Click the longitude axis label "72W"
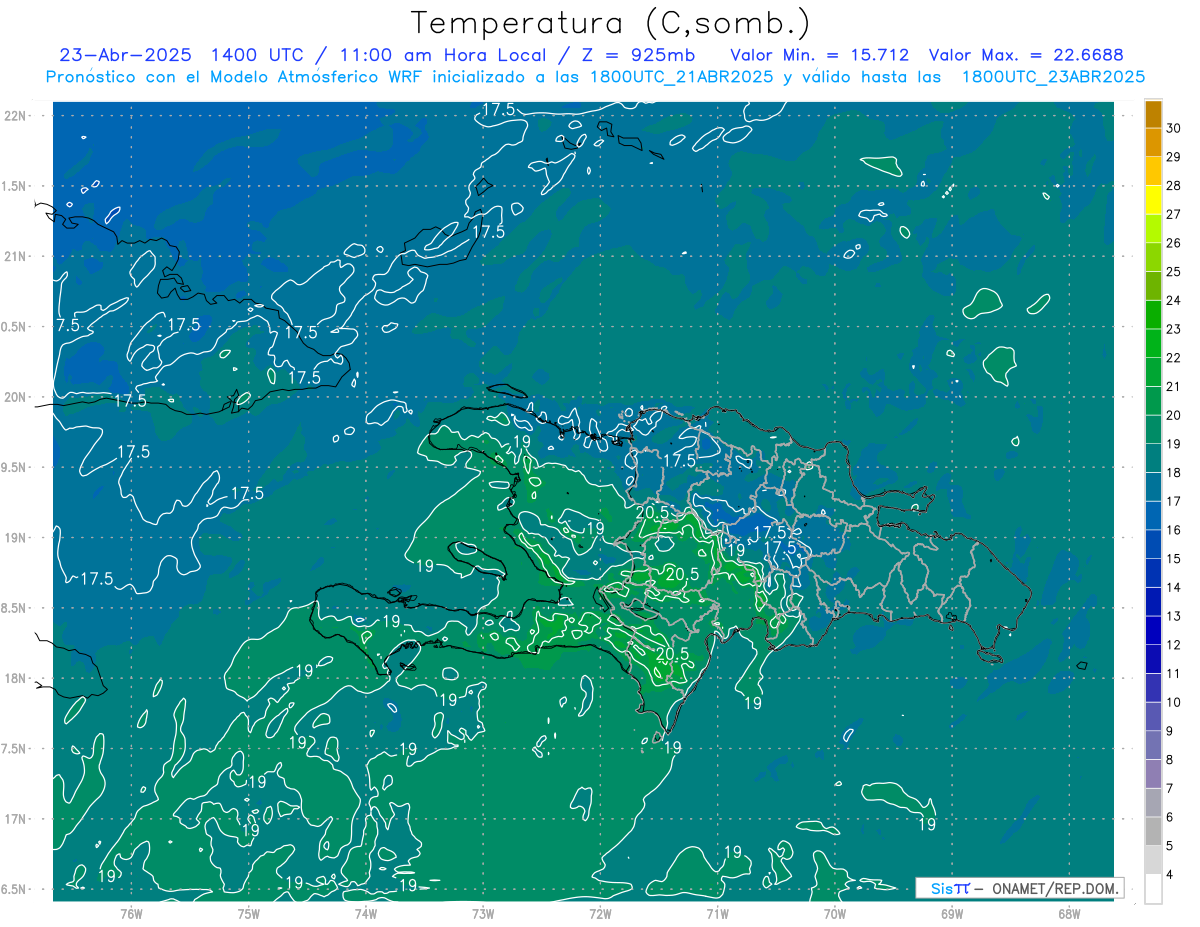The width and height of the screenshot is (1200, 927). [x=600, y=913]
